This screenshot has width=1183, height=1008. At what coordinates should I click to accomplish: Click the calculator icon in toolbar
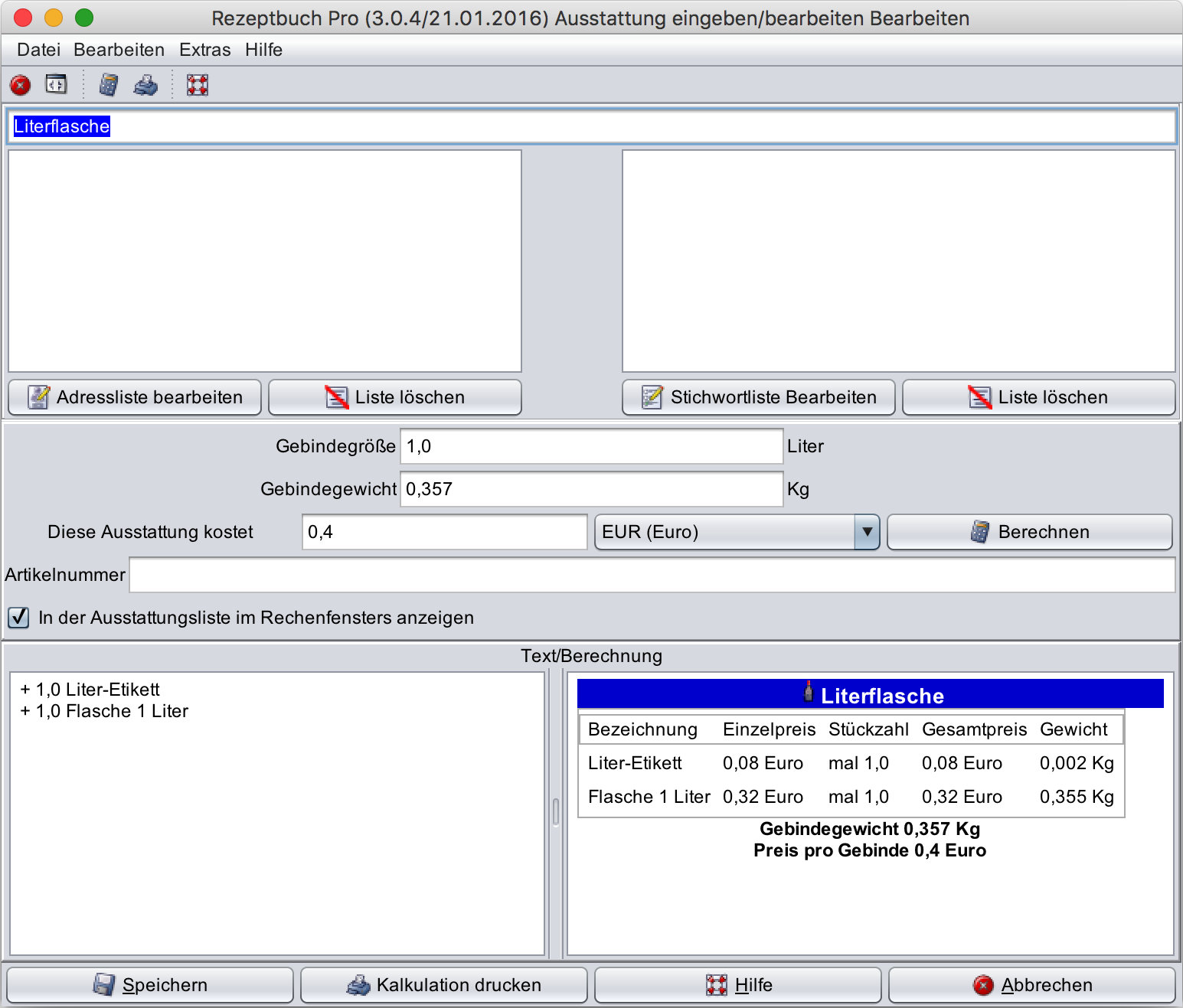pyautogui.click(x=109, y=85)
